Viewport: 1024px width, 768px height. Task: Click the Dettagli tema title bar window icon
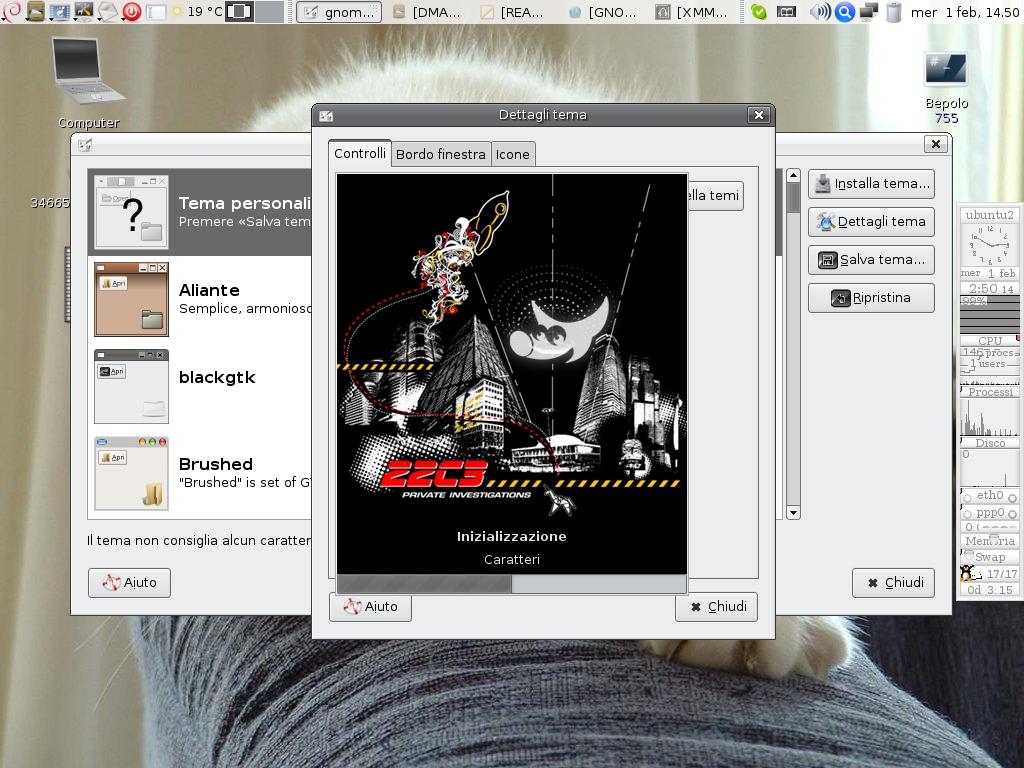(x=326, y=116)
